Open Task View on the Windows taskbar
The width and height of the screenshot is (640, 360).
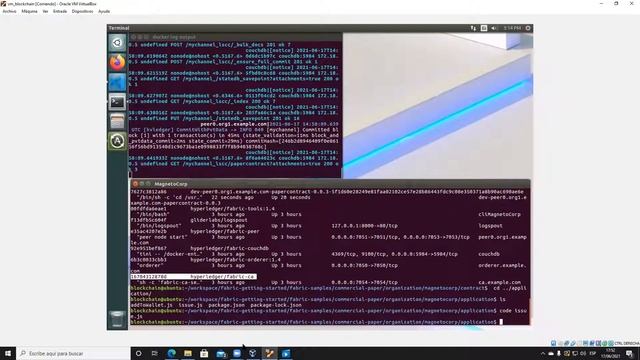[x=155, y=353]
